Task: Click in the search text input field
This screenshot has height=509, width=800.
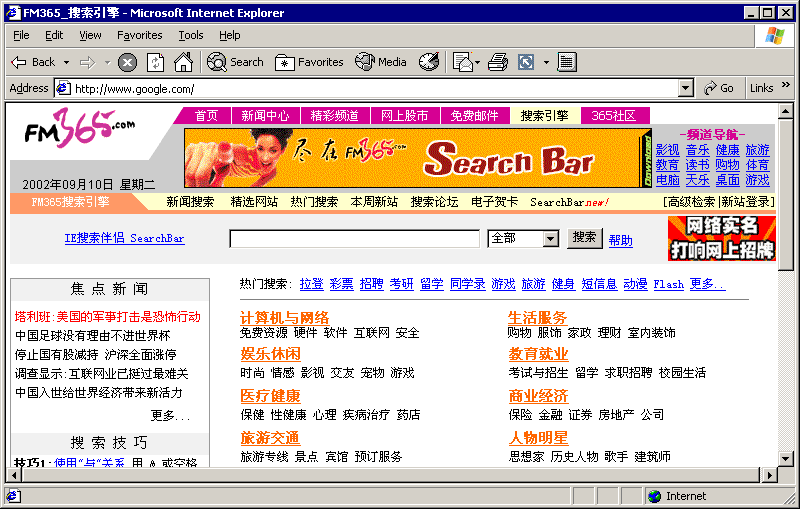Action: (354, 239)
